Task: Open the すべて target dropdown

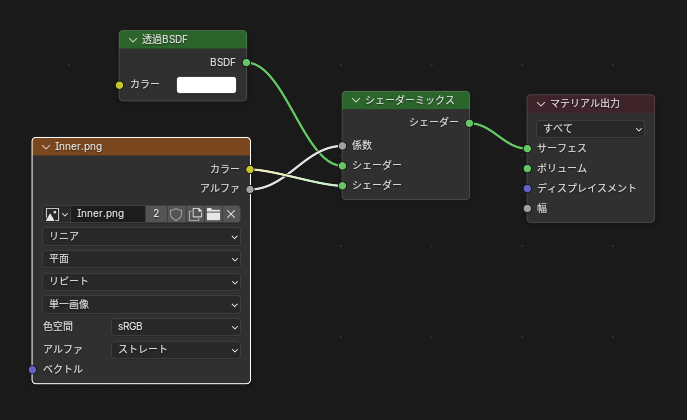Action: click(x=590, y=129)
